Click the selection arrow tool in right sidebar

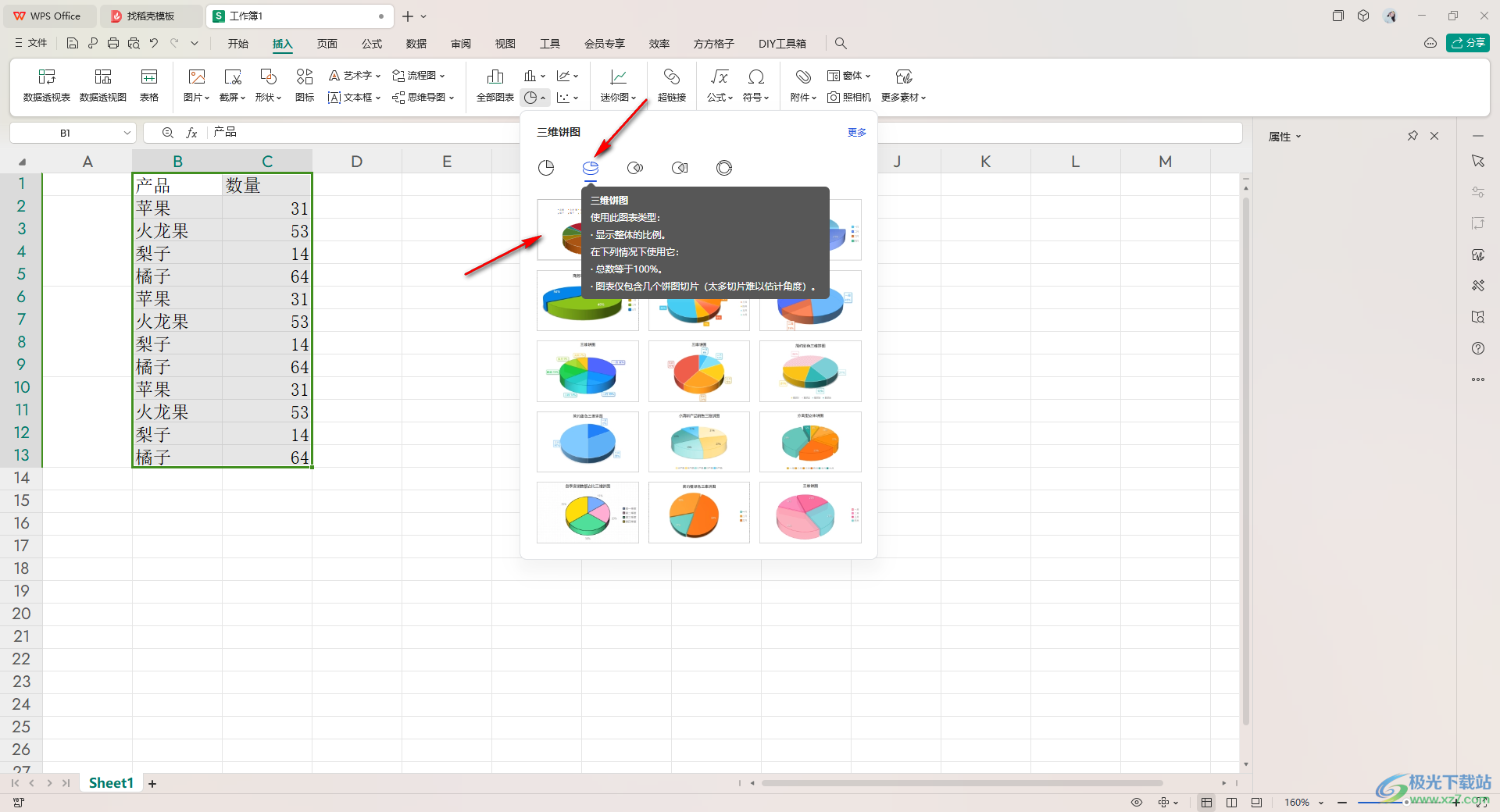click(1478, 161)
